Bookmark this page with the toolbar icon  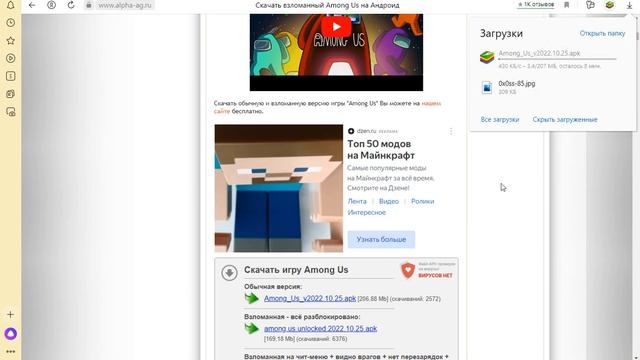point(567,5)
